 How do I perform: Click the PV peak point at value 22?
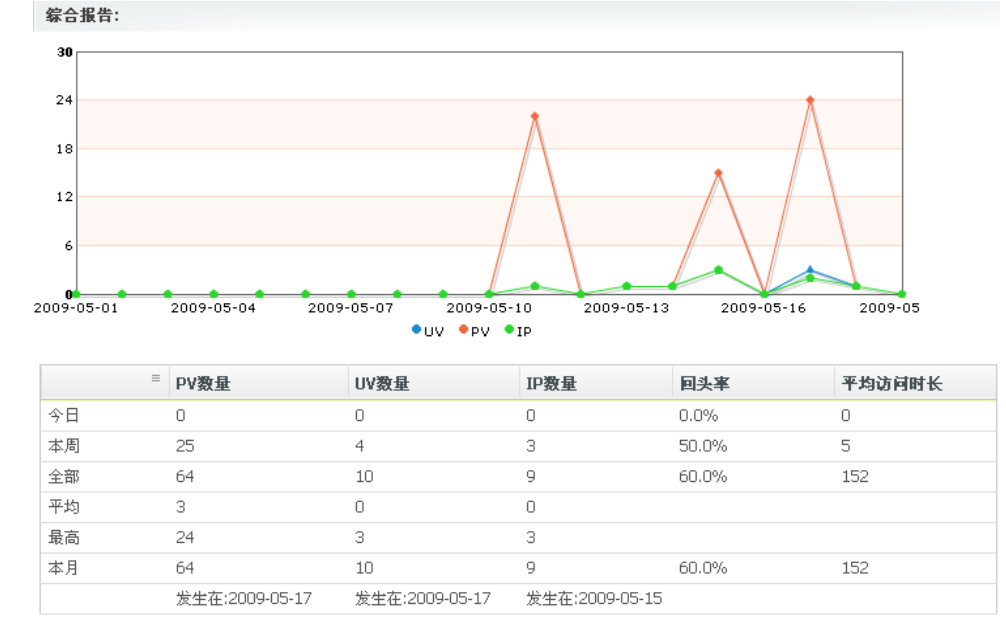tap(535, 116)
